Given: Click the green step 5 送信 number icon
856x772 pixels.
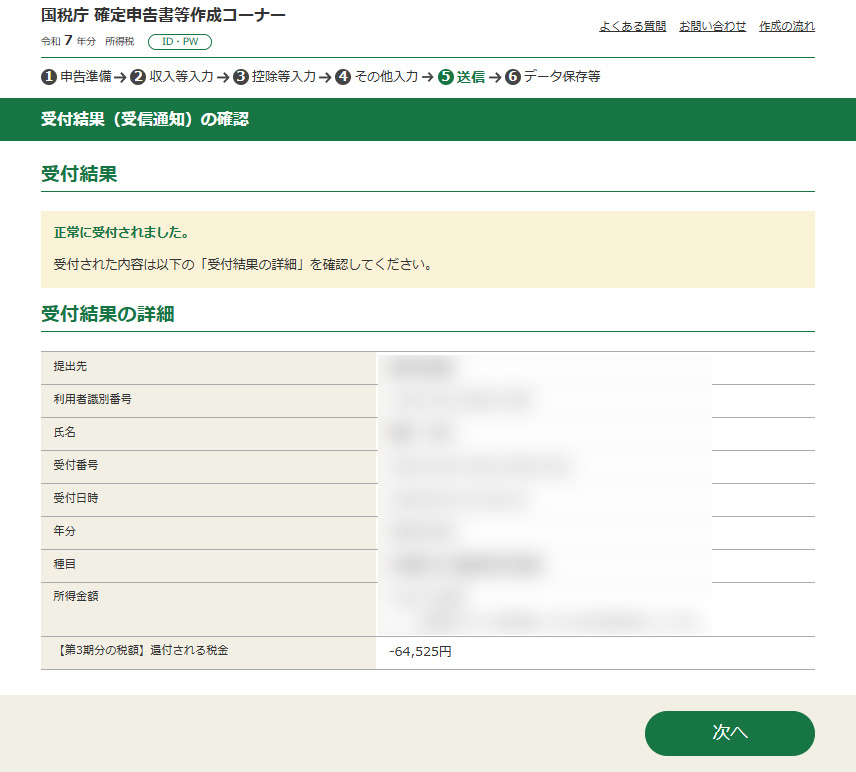Looking at the screenshot, I should coord(446,77).
